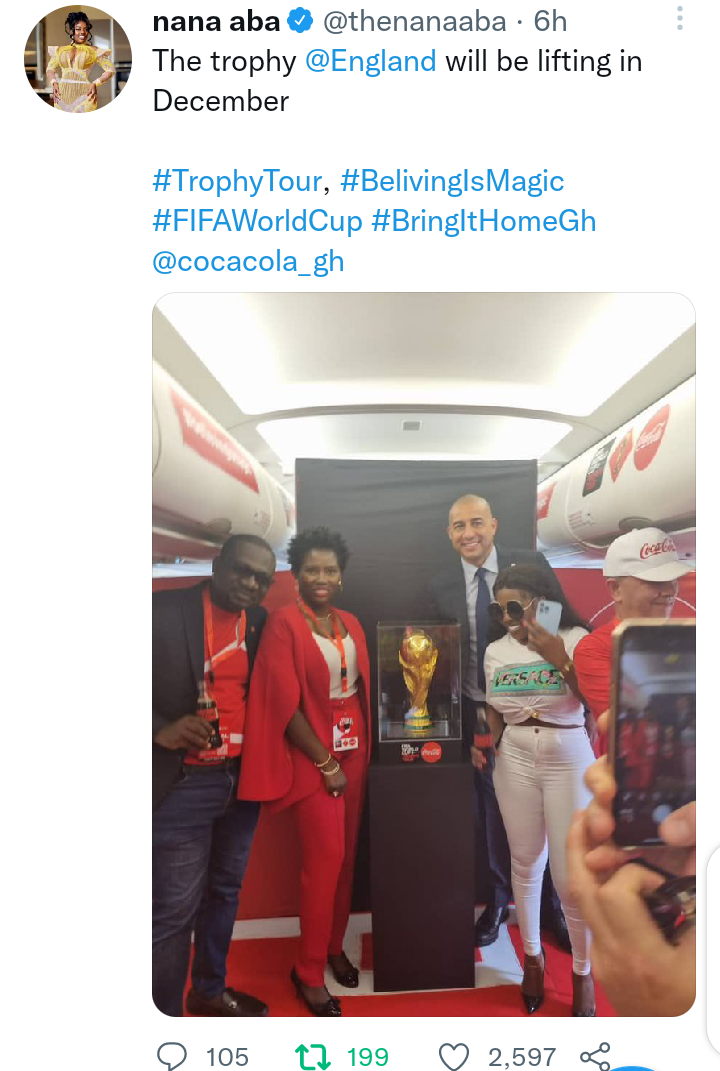Tap the share icon
The width and height of the screenshot is (720, 1071).
pyautogui.click(x=594, y=1057)
